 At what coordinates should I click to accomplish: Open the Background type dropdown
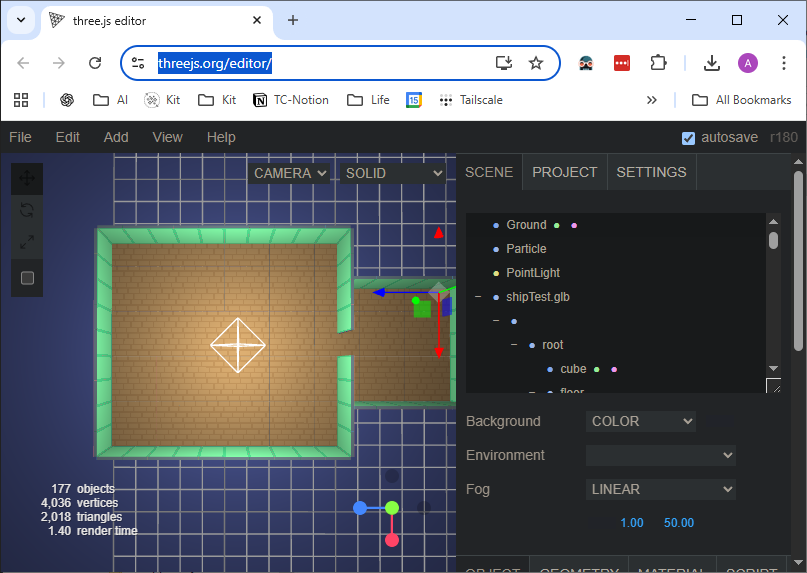point(641,421)
